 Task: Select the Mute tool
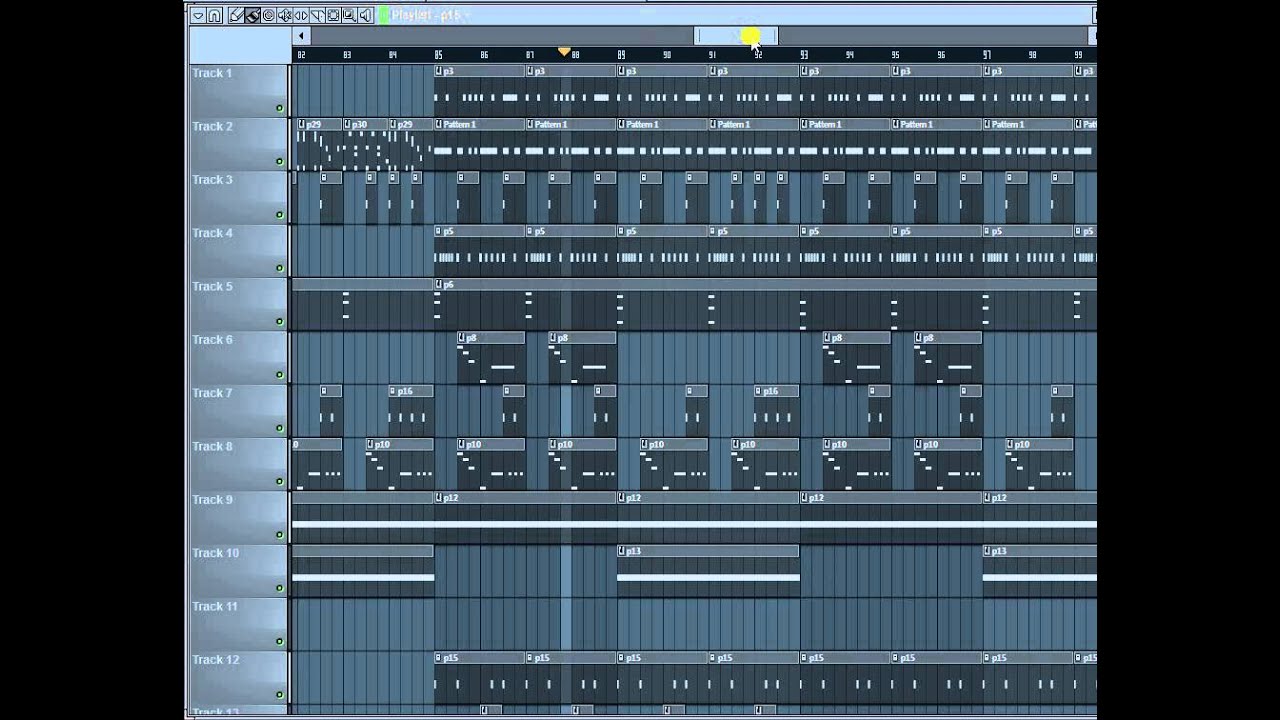284,15
